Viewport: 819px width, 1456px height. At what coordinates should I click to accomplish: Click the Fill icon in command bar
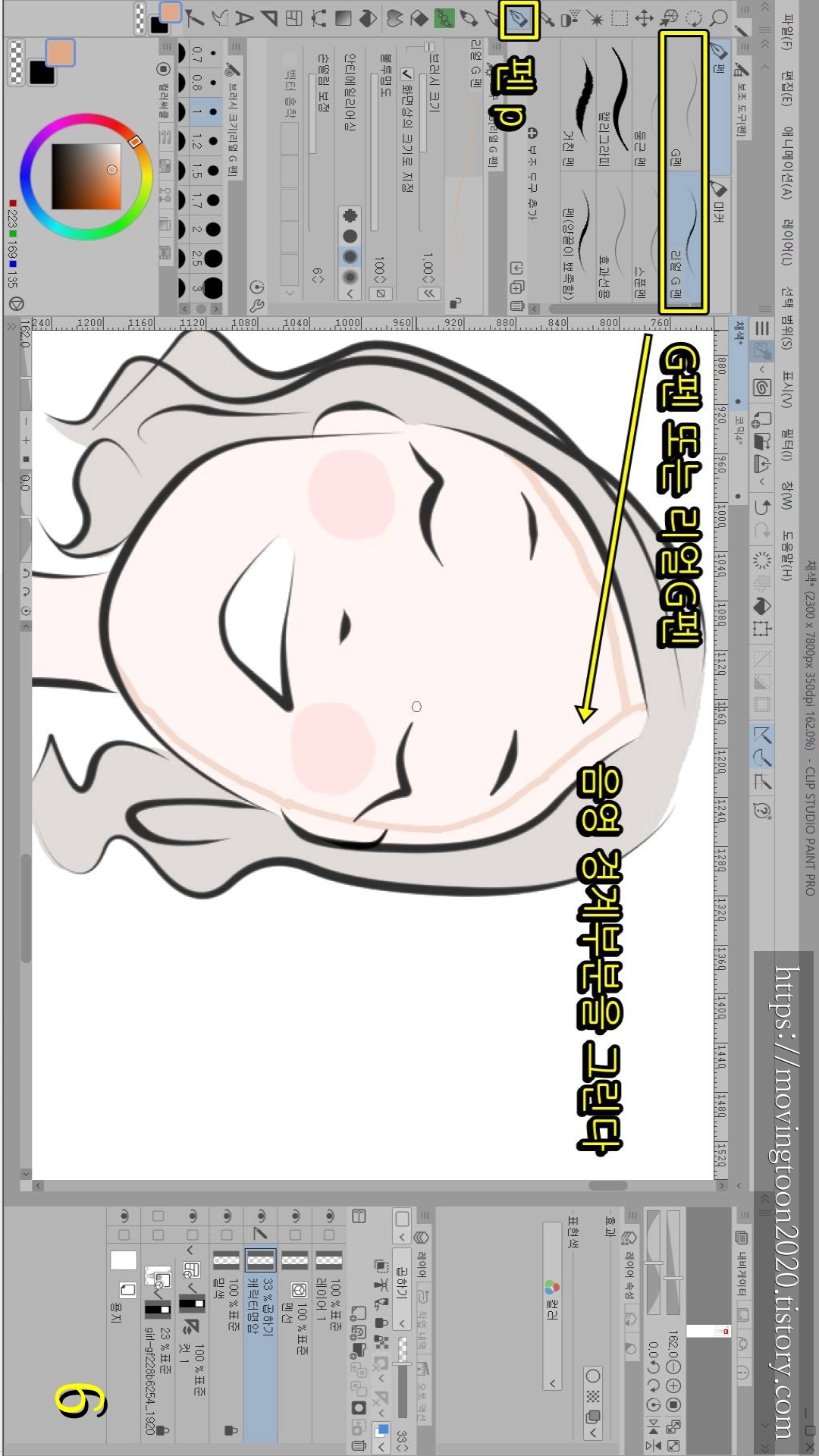tap(762, 604)
